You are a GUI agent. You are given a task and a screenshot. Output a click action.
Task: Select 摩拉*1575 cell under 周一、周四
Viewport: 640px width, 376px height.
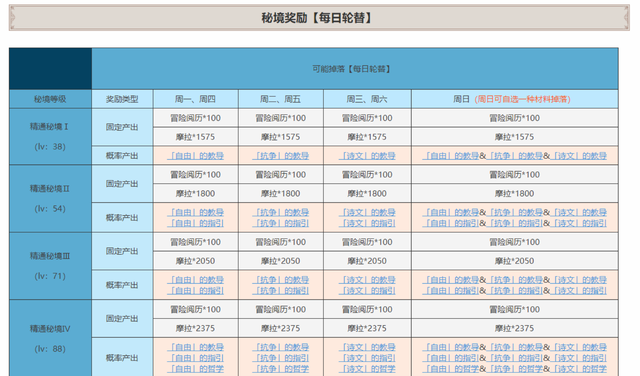196,137
